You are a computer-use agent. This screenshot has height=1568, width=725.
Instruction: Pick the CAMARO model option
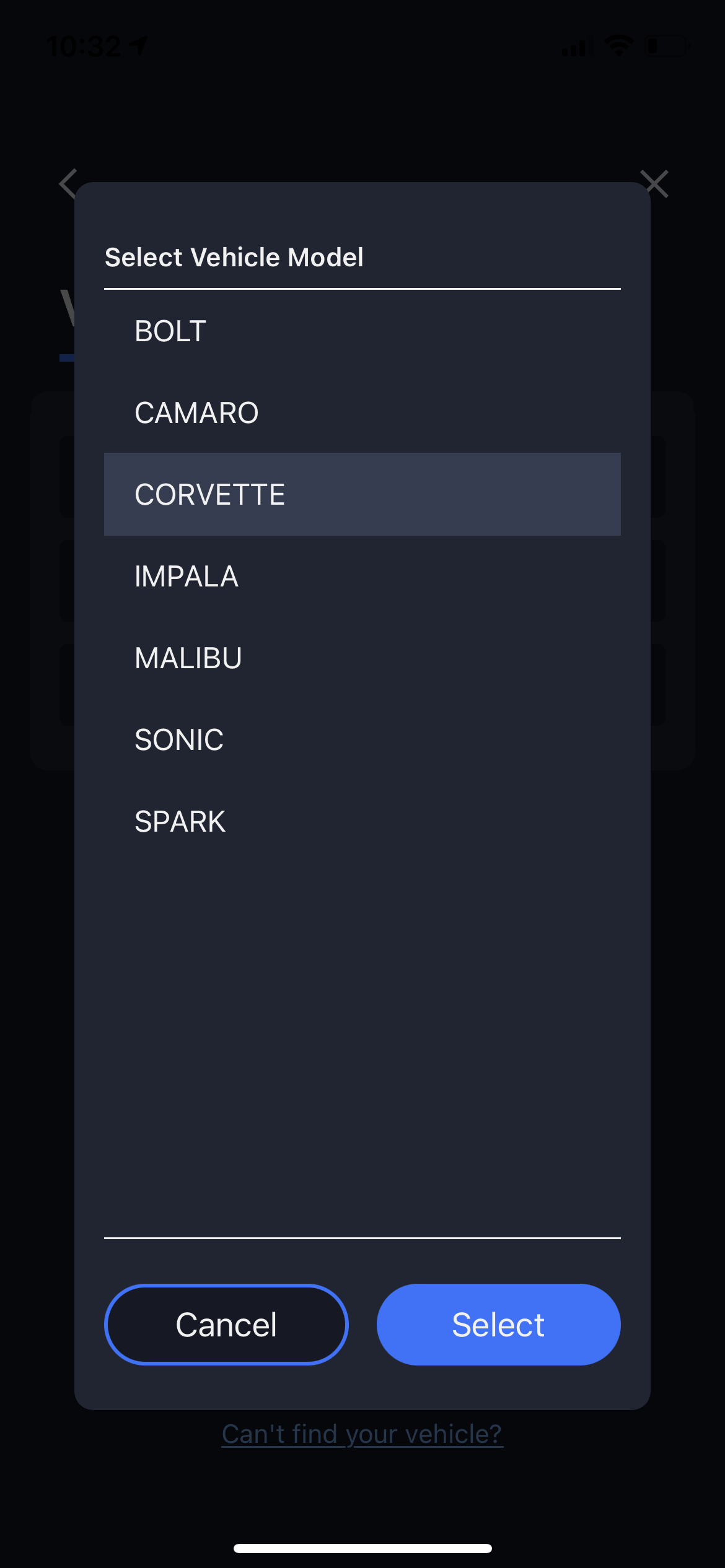pyautogui.click(x=362, y=412)
